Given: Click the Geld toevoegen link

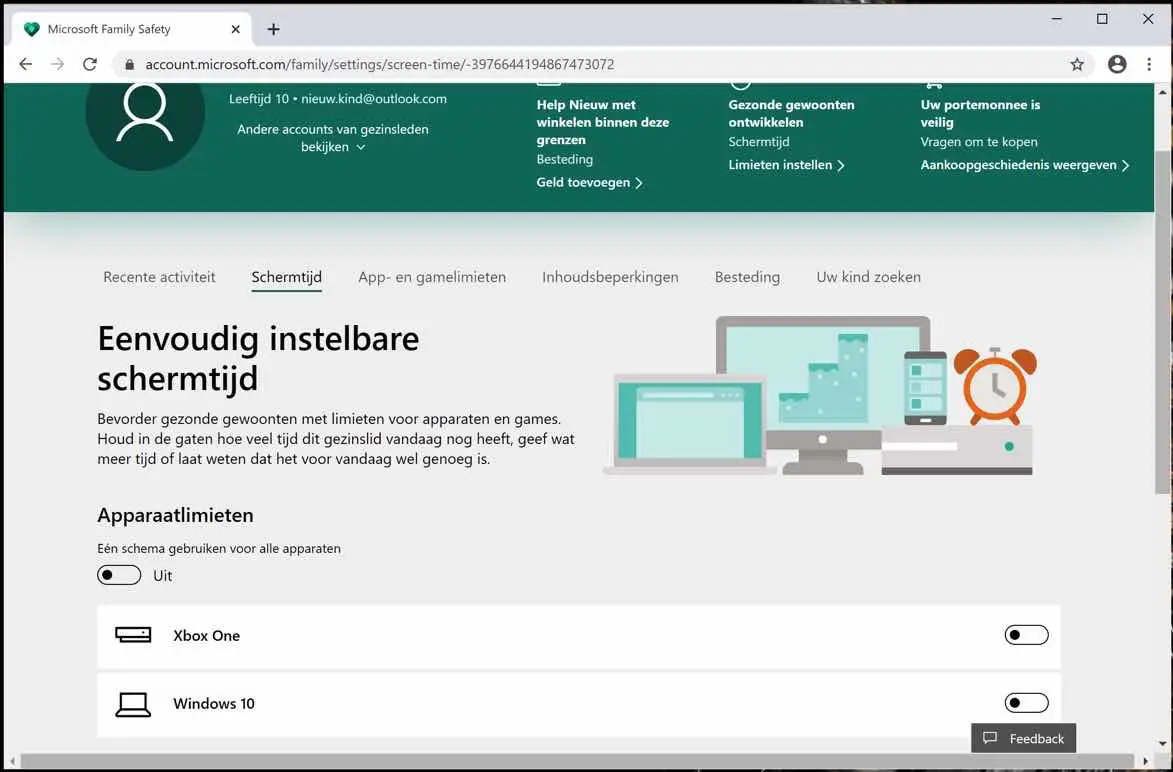Looking at the screenshot, I should (589, 183).
